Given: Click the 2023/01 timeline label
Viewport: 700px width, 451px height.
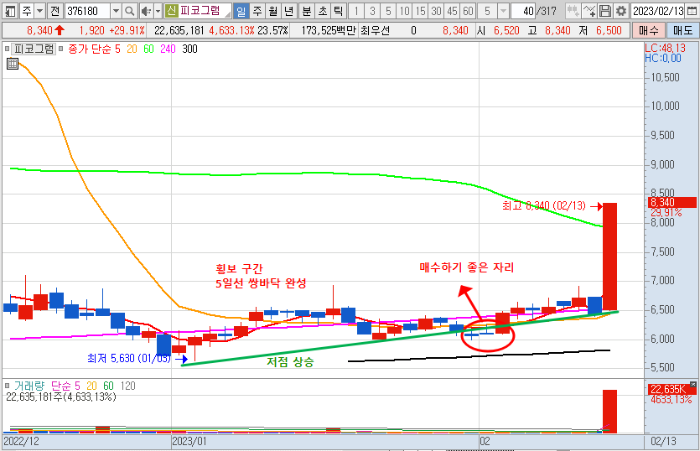Looking at the screenshot, I should [x=189, y=442].
